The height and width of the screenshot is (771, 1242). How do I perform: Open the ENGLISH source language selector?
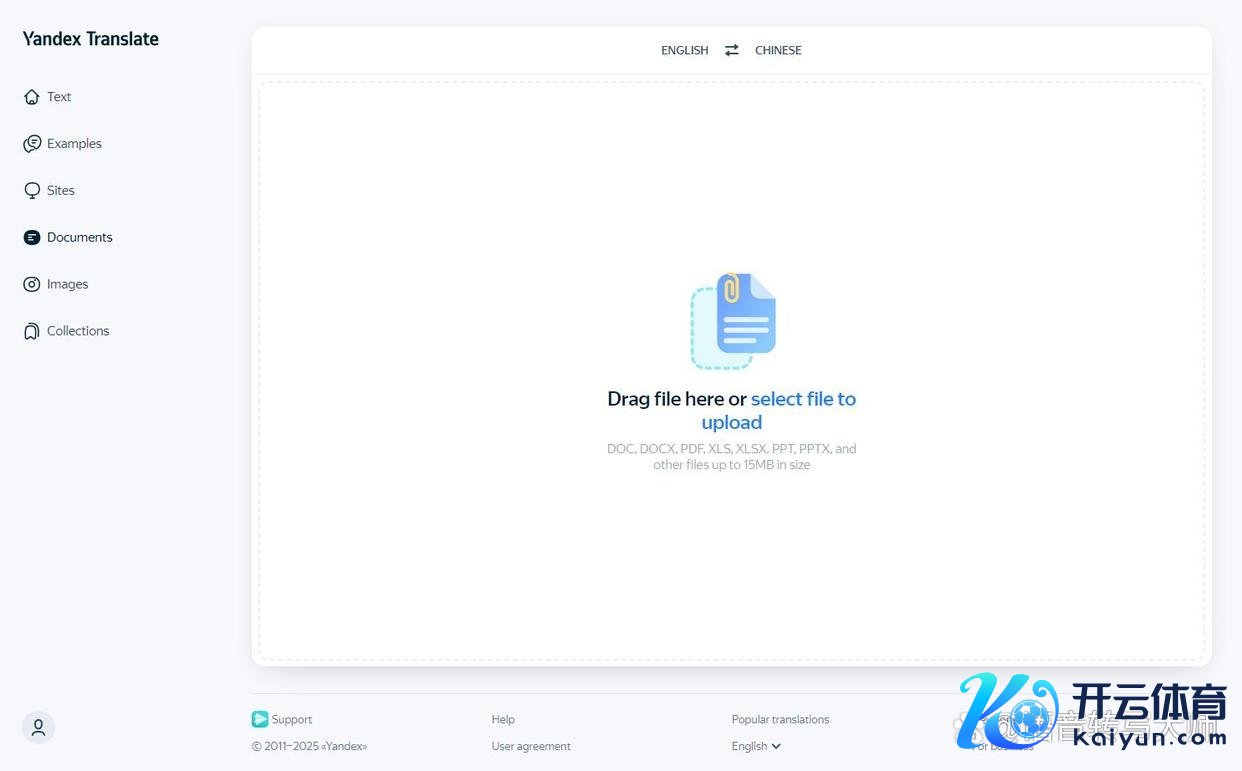click(684, 50)
